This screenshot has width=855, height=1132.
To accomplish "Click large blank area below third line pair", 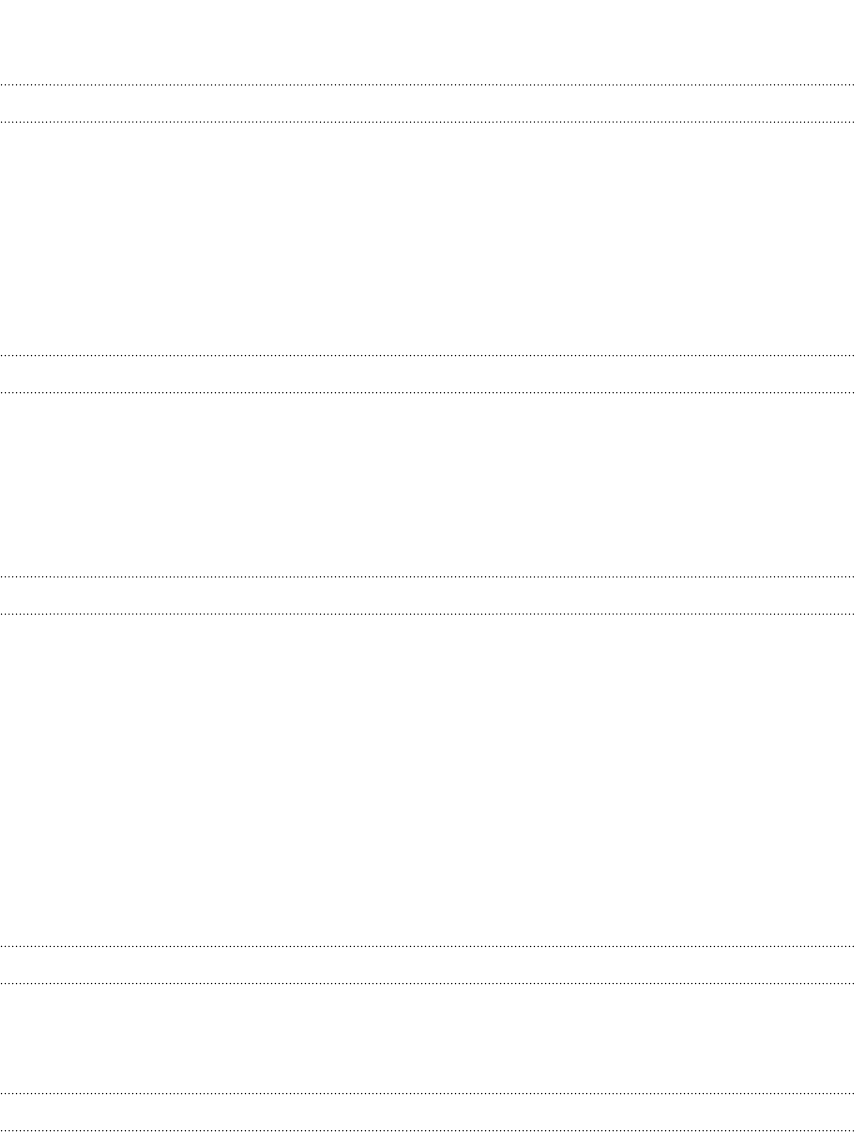I will (428, 780).
